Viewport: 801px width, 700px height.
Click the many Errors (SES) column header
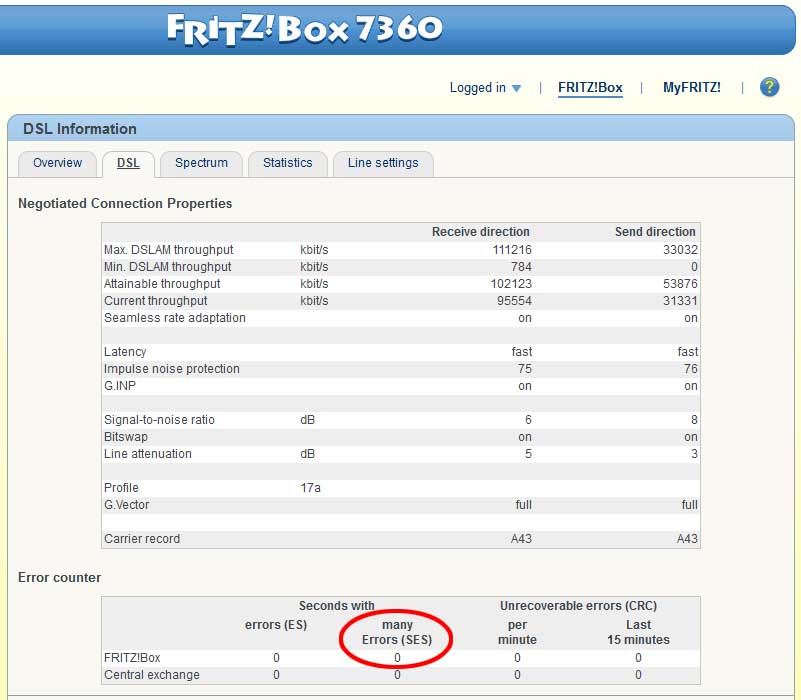(x=397, y=632)
